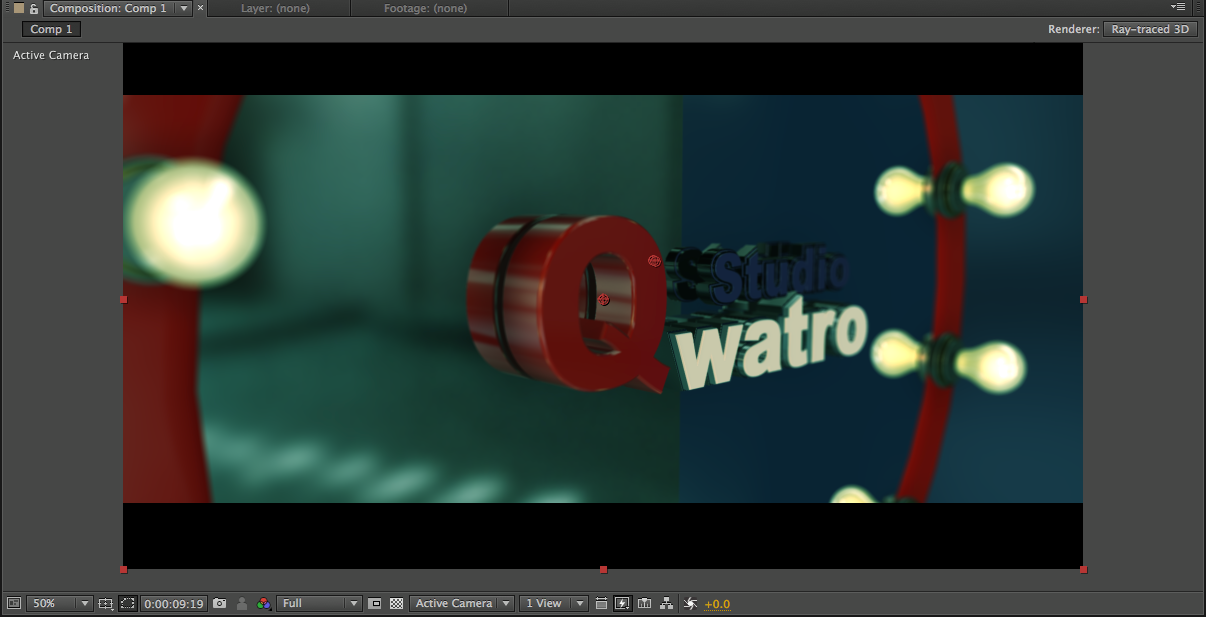Image resolution: width=1206 pixels, height=617 pixels.
Task: Switch to the Layer: (none) tab
Action: (x=275, y=8)
